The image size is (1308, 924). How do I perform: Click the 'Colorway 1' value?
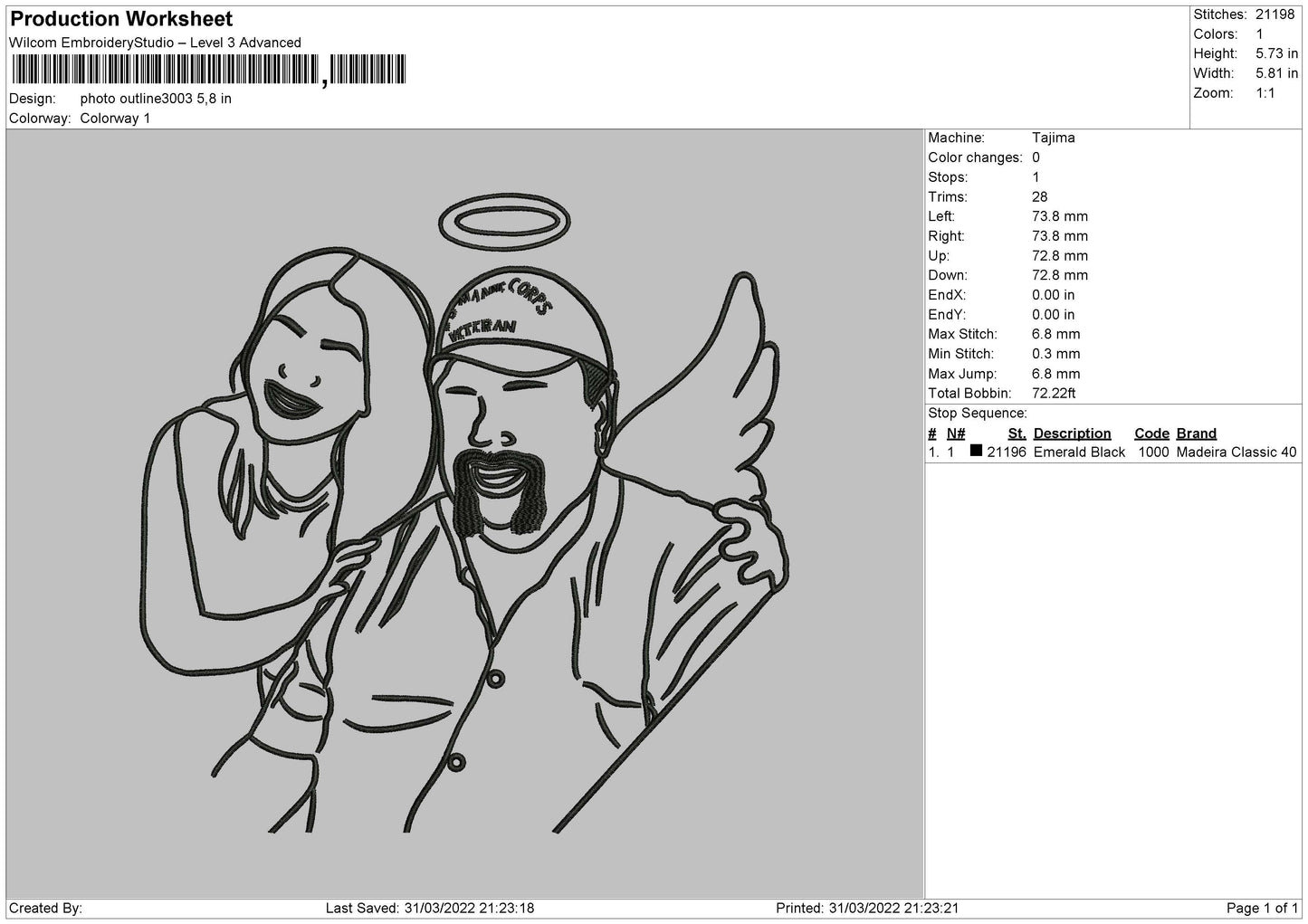pos(115,119)
